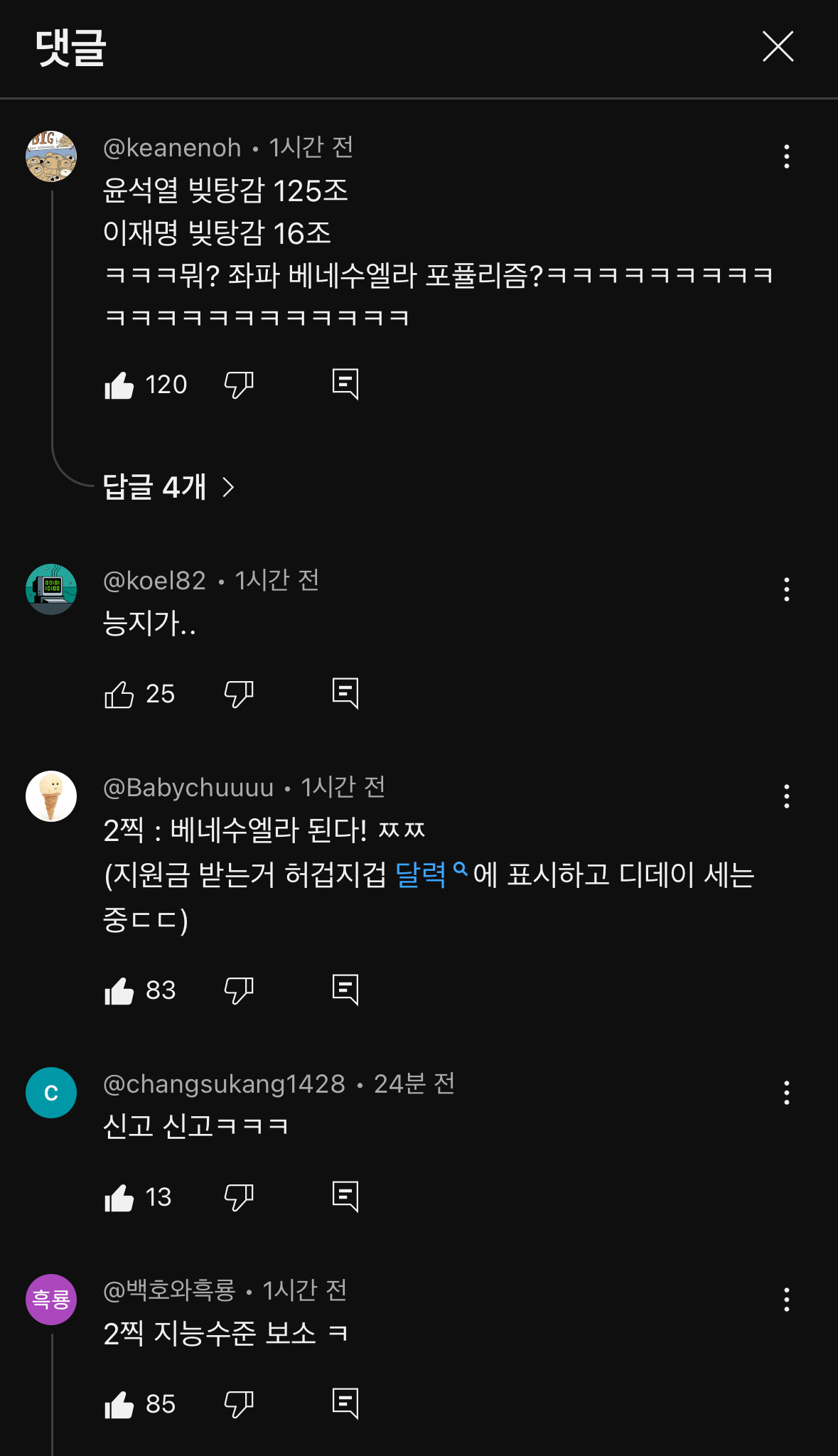The image size is (838, 1456).
Task: Close the comments panel
Action: (778, 47)
